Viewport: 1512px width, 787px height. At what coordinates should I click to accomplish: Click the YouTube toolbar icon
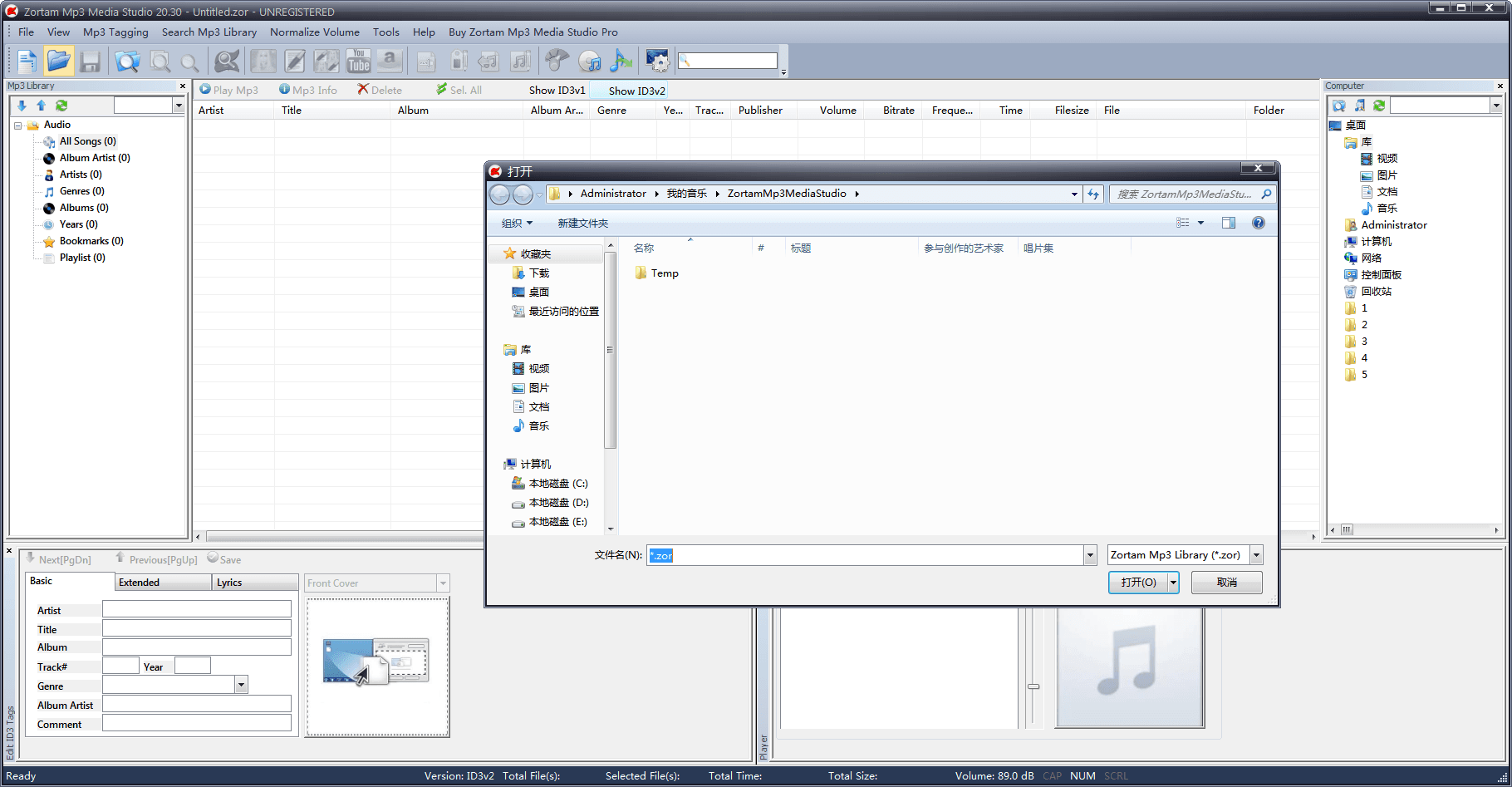click(x=359, y=61)
